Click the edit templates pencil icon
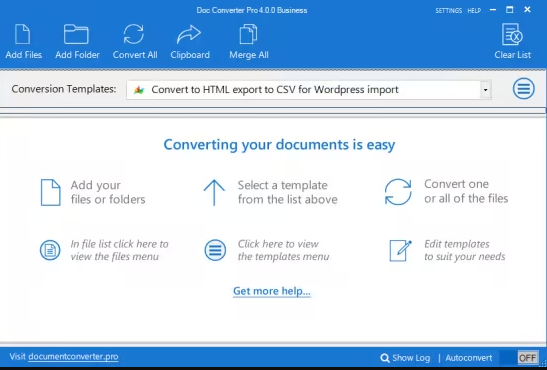Screen dimensions: 547x370 coord(400,250)
